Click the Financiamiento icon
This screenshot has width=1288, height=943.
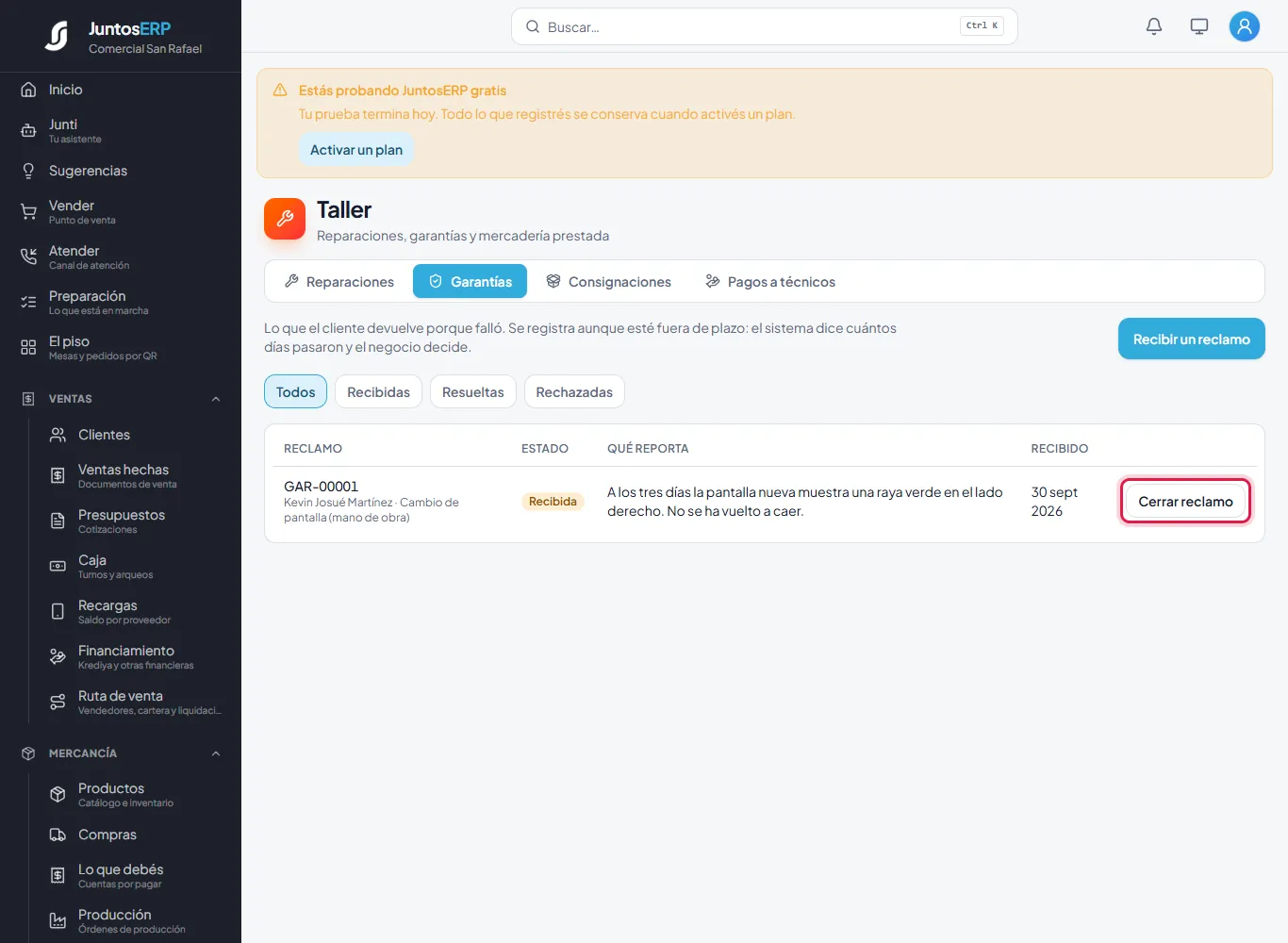[58, 657]
